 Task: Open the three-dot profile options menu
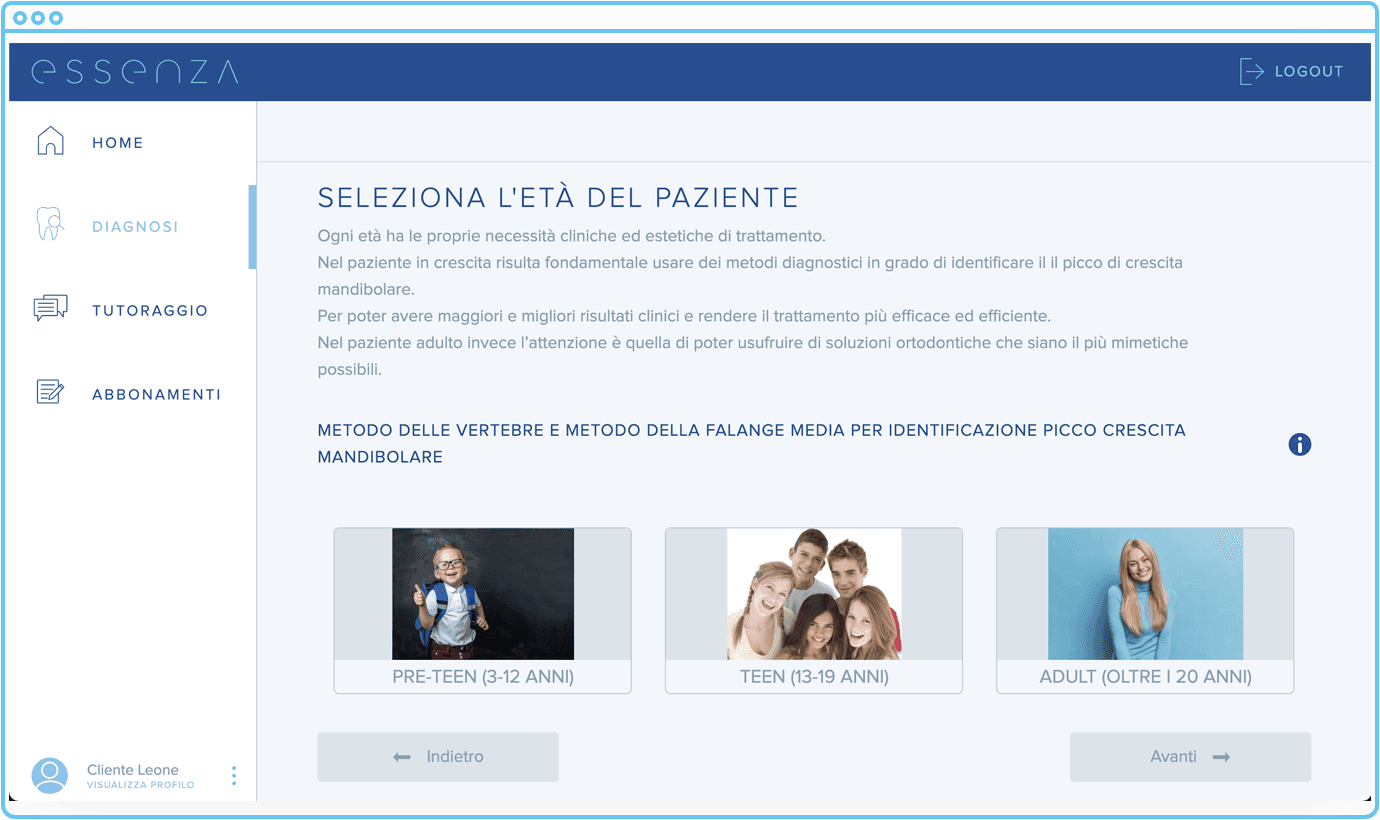234,776
